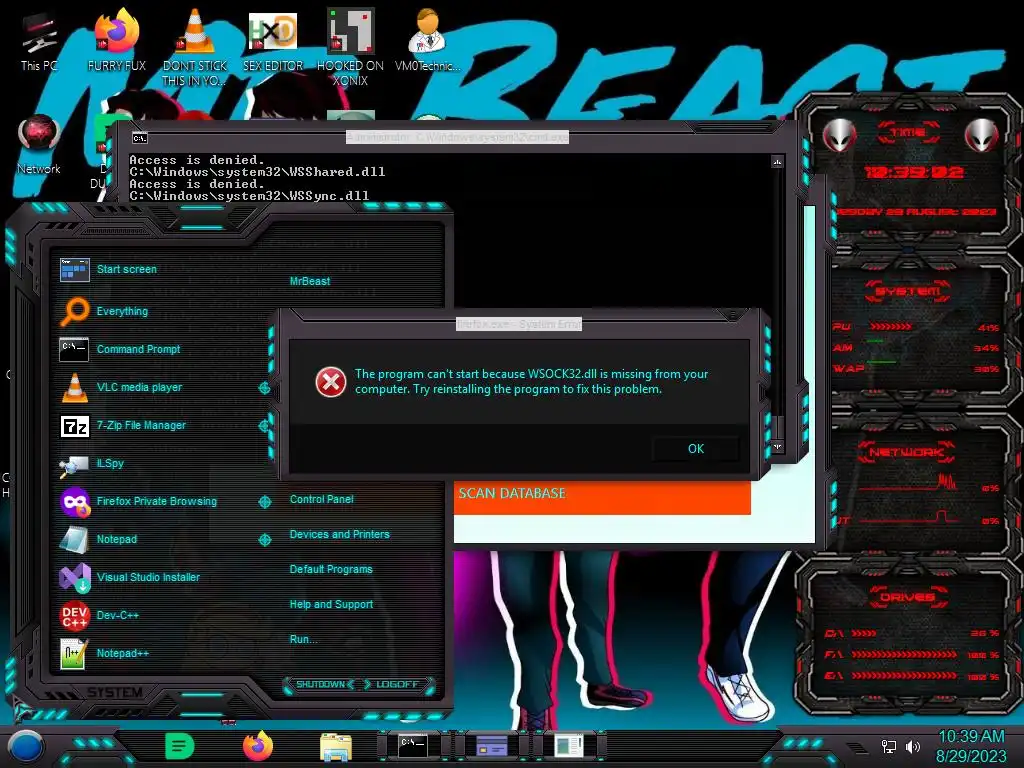Open File Explorer from the taskbar
The image size is (1024, 768).
click(336, 747)
